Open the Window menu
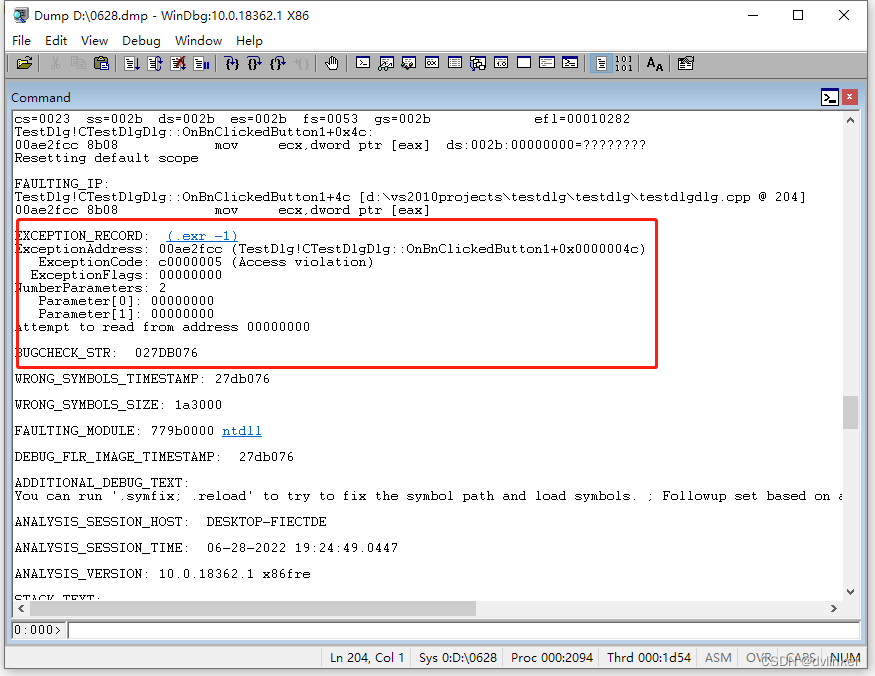The width and height of the screenshot is (875, 676). 198,41
